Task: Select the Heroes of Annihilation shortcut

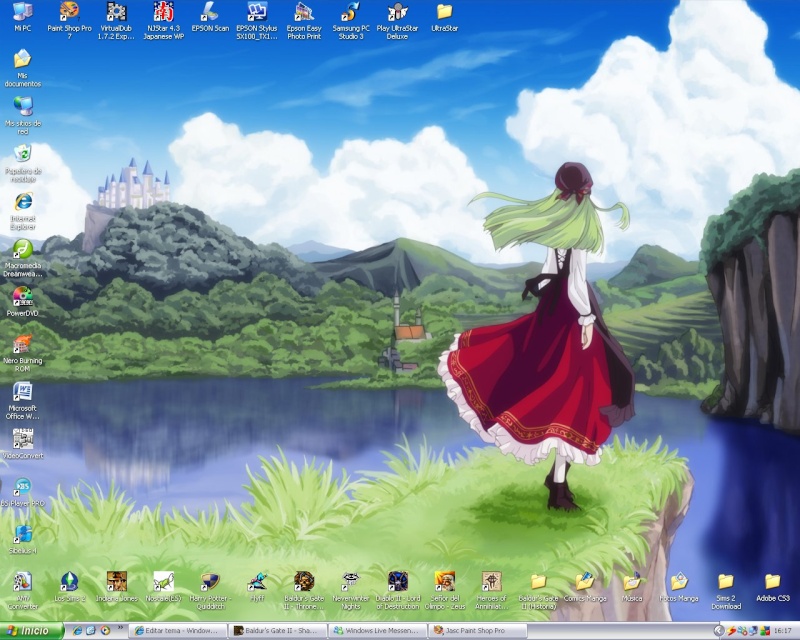Action: 491,591
